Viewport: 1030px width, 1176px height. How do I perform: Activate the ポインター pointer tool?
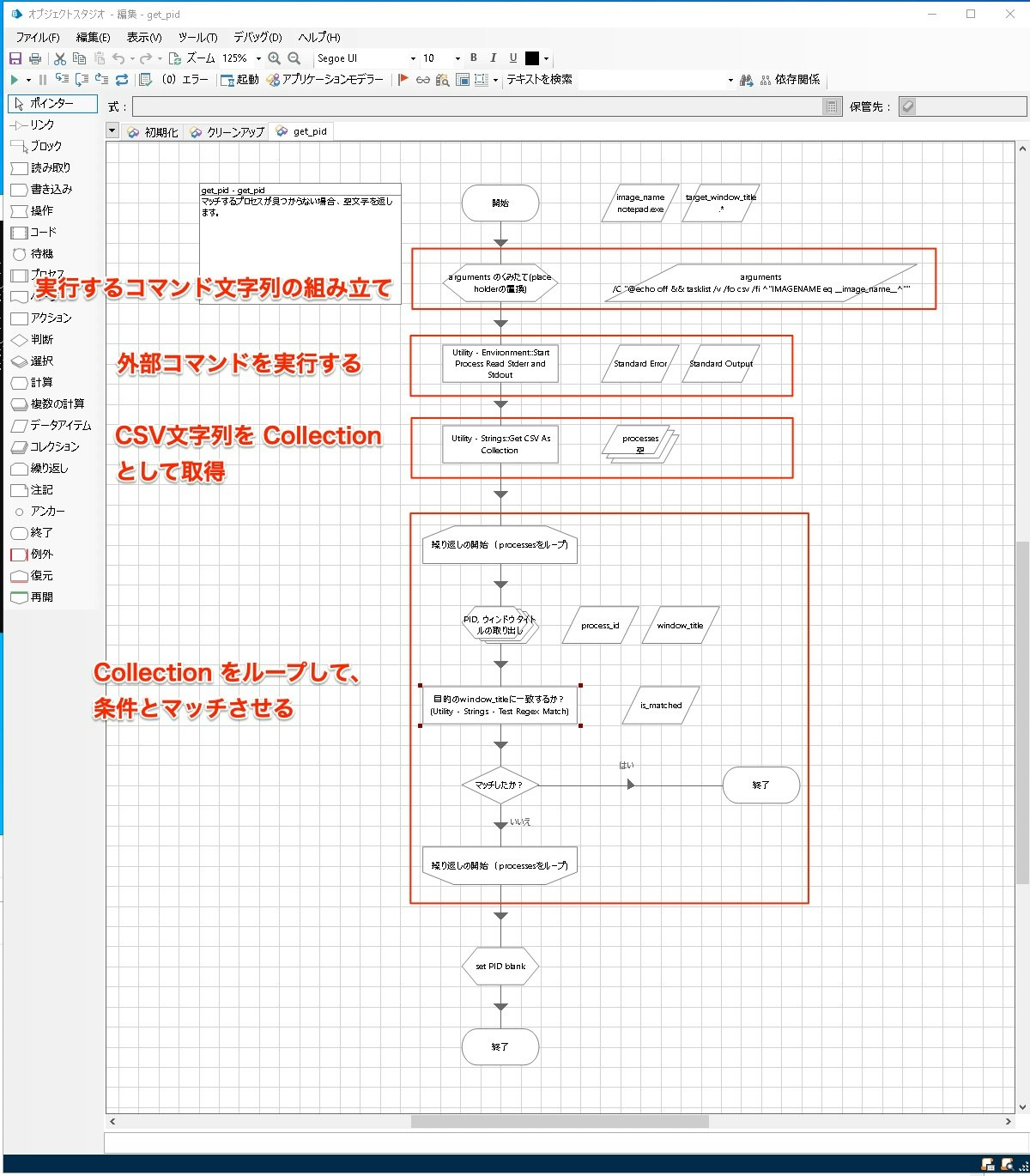(x=52, y=103)
